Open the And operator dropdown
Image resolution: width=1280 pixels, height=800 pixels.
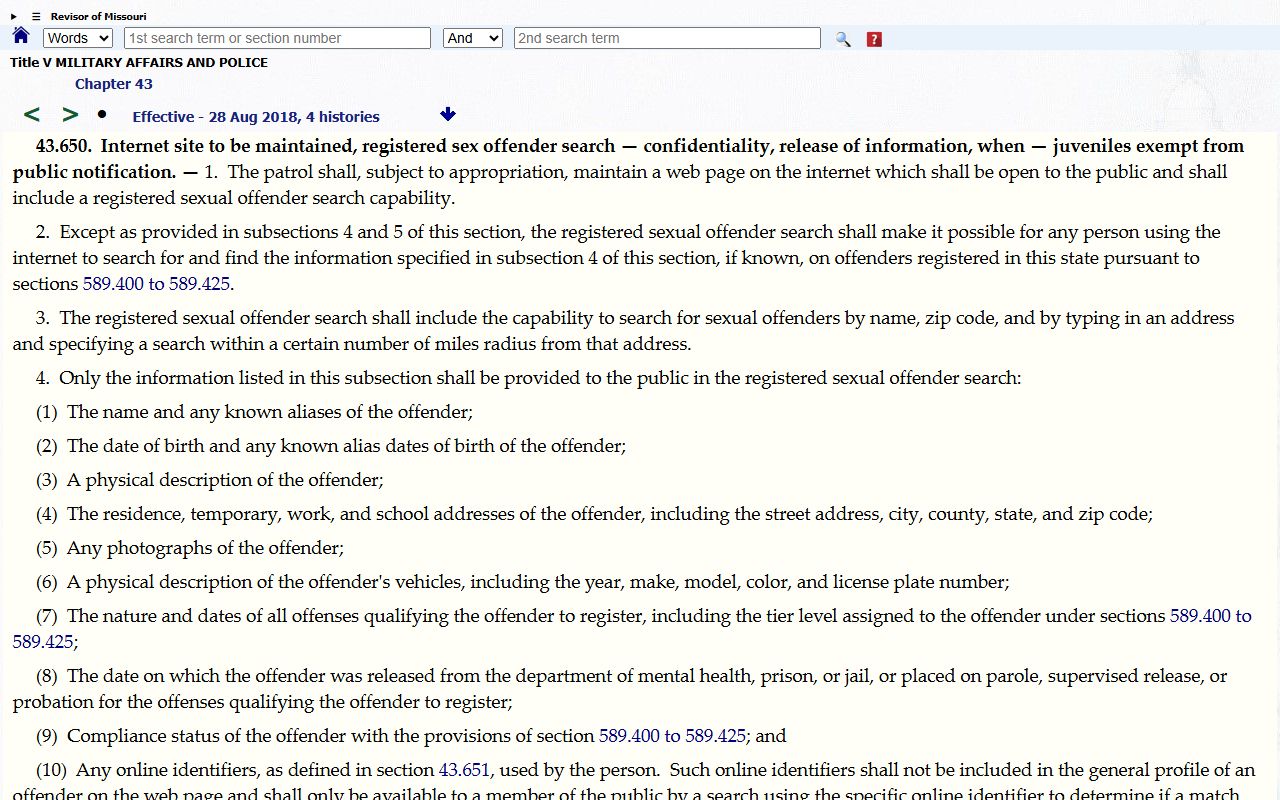tap(473, 38)
